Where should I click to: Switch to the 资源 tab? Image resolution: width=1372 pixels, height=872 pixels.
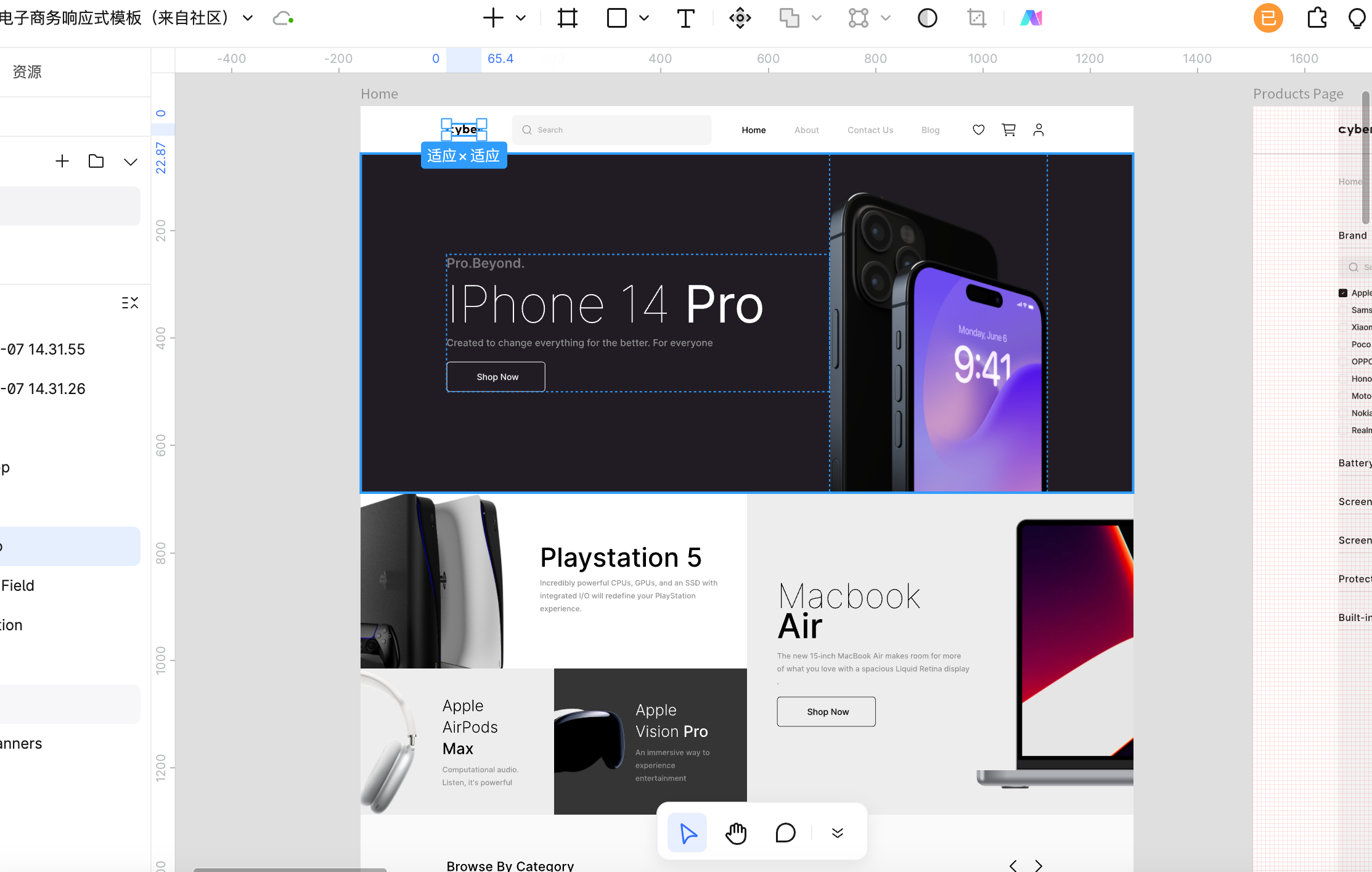27,72
